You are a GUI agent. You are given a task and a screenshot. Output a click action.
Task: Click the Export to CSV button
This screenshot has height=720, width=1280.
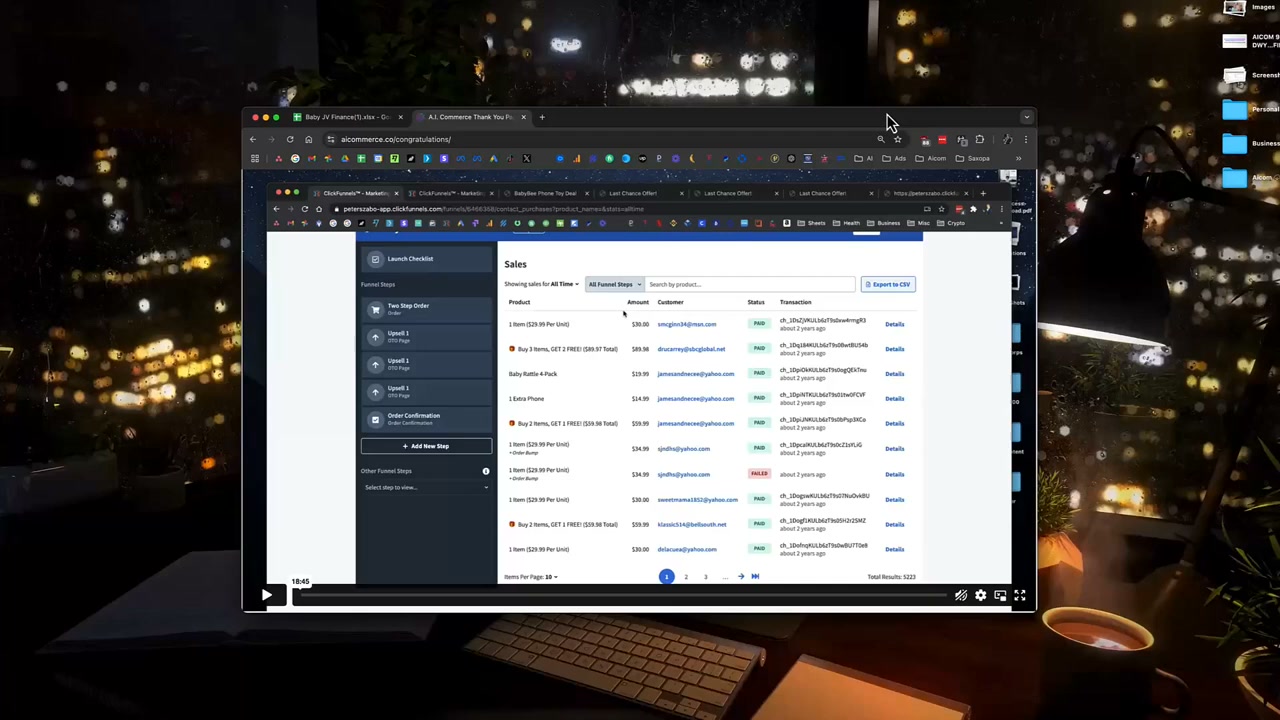coord(888,284)
